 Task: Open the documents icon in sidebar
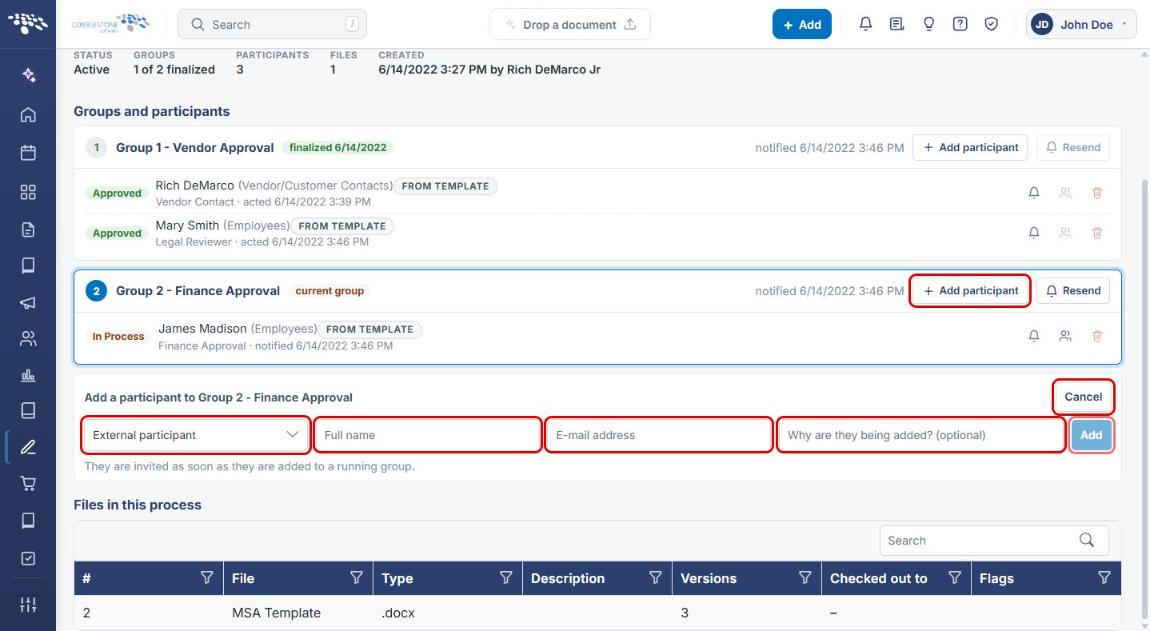28,230
